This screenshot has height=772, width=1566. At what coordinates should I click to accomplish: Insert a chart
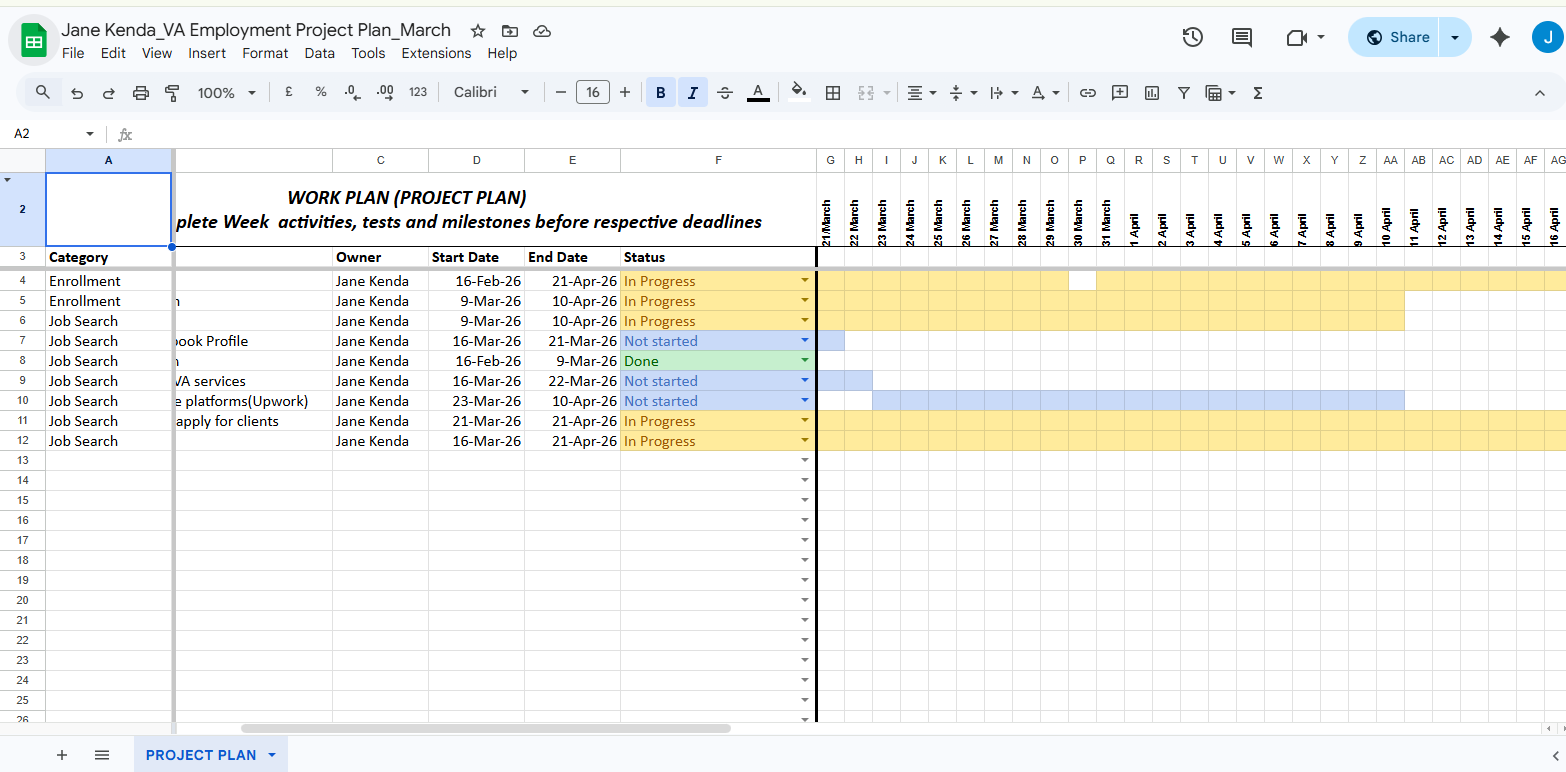pos(1152,93)
